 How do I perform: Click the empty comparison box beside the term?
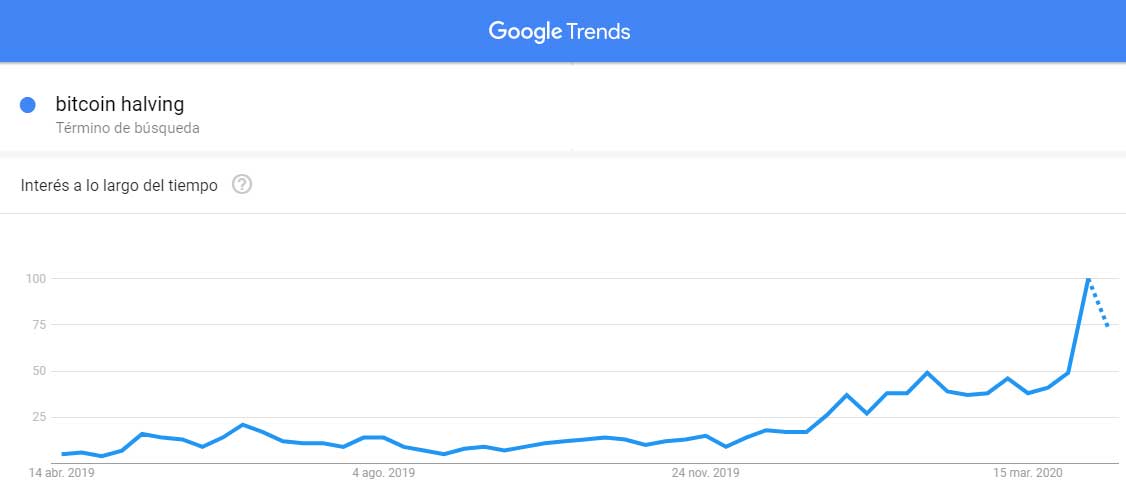[x=849, y=107]
